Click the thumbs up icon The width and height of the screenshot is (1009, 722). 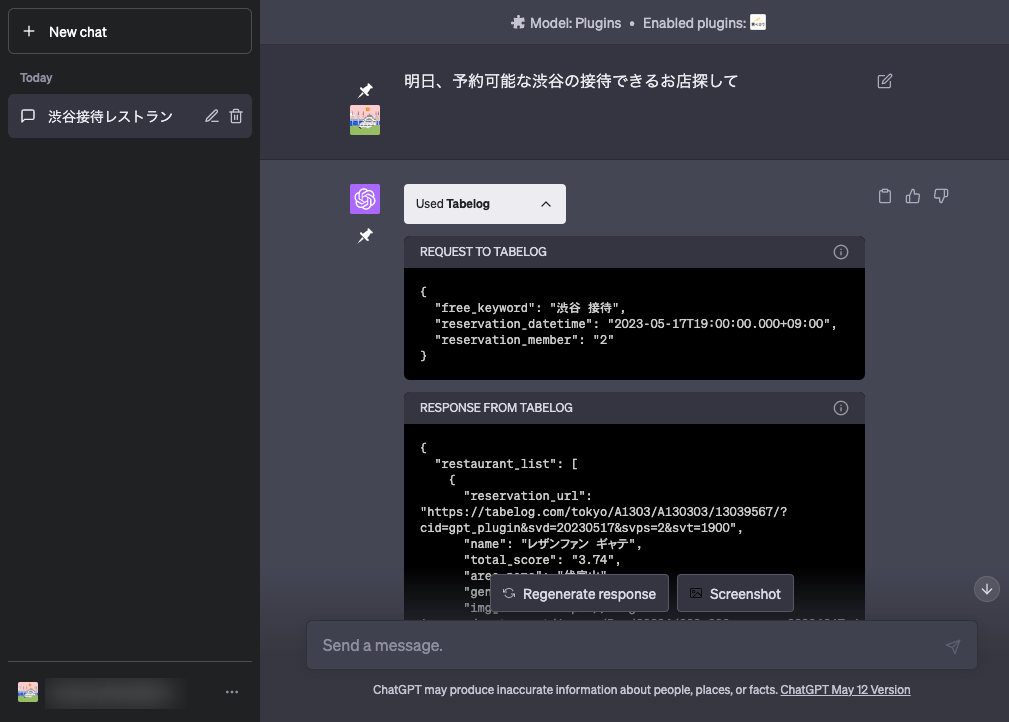coord(912,196)
